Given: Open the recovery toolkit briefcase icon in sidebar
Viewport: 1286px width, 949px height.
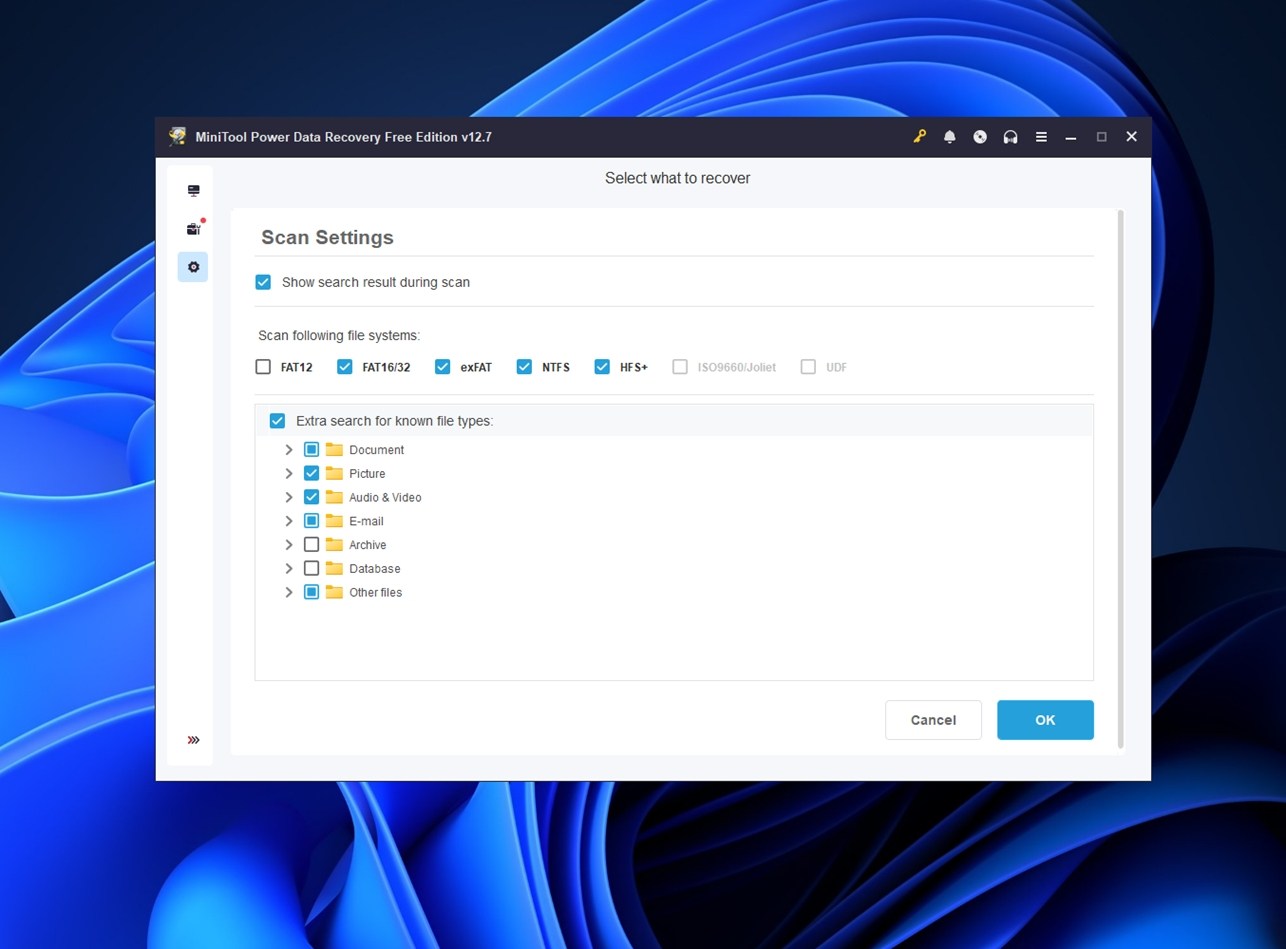Looking at the screenshot, I should click(x=192, y=228).
